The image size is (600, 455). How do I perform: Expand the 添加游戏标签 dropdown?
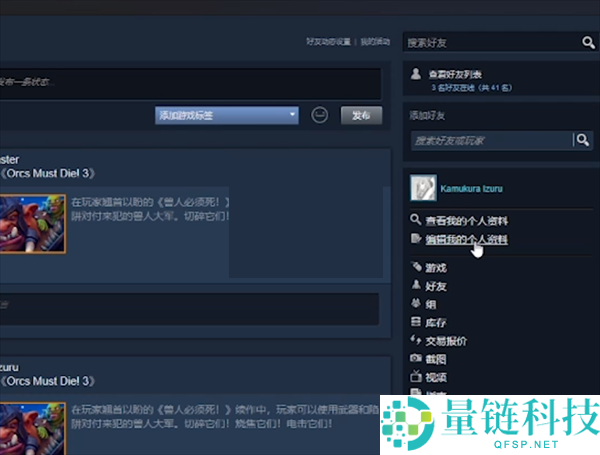pyautogui.click(x=228, y=115)
